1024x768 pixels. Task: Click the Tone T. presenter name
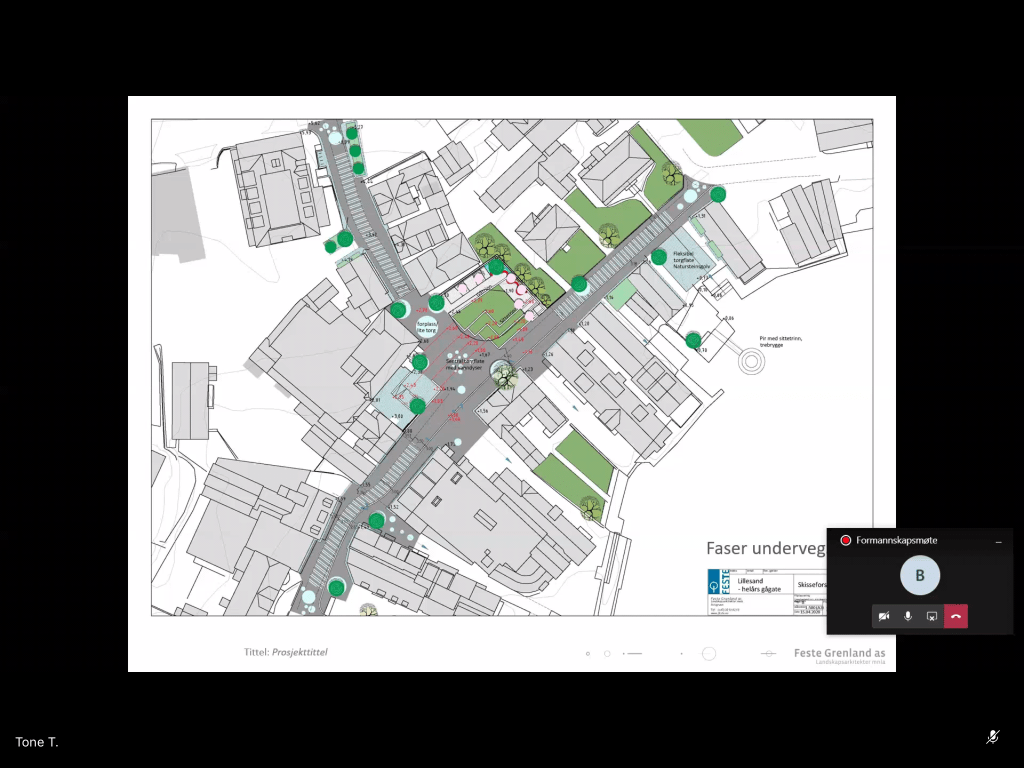37,742
